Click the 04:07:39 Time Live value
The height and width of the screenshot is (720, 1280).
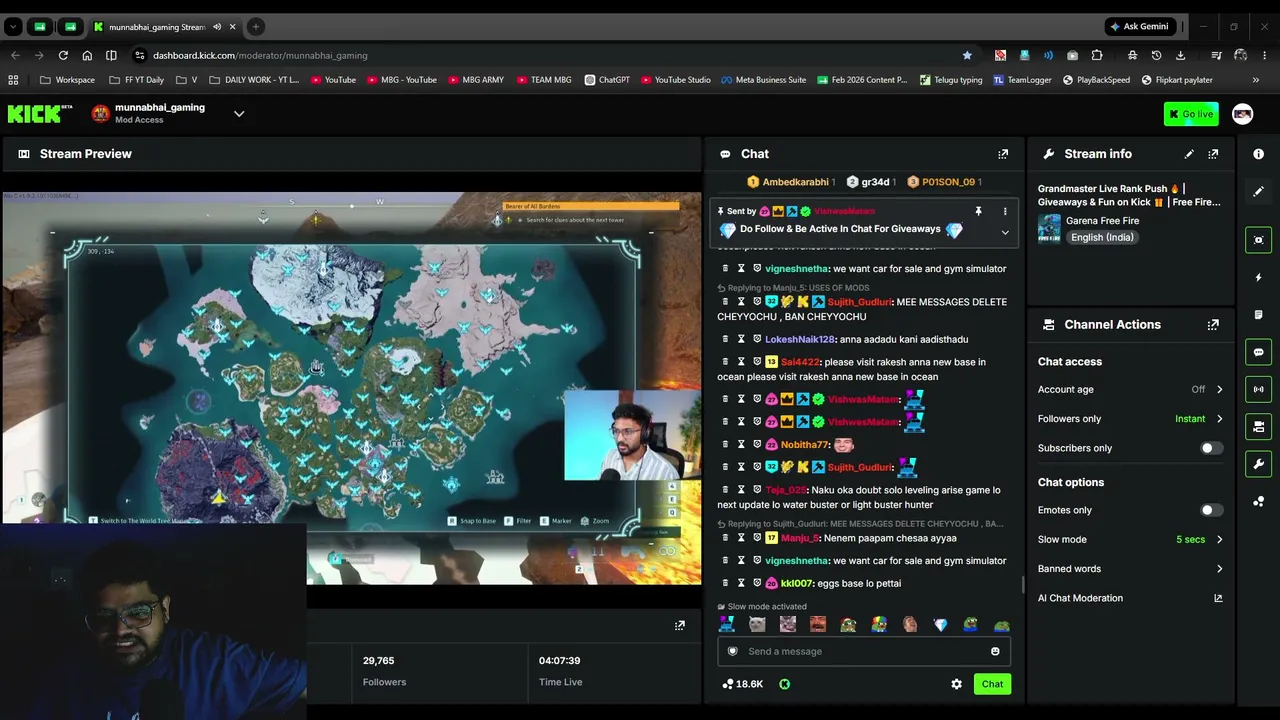point(559,661)
